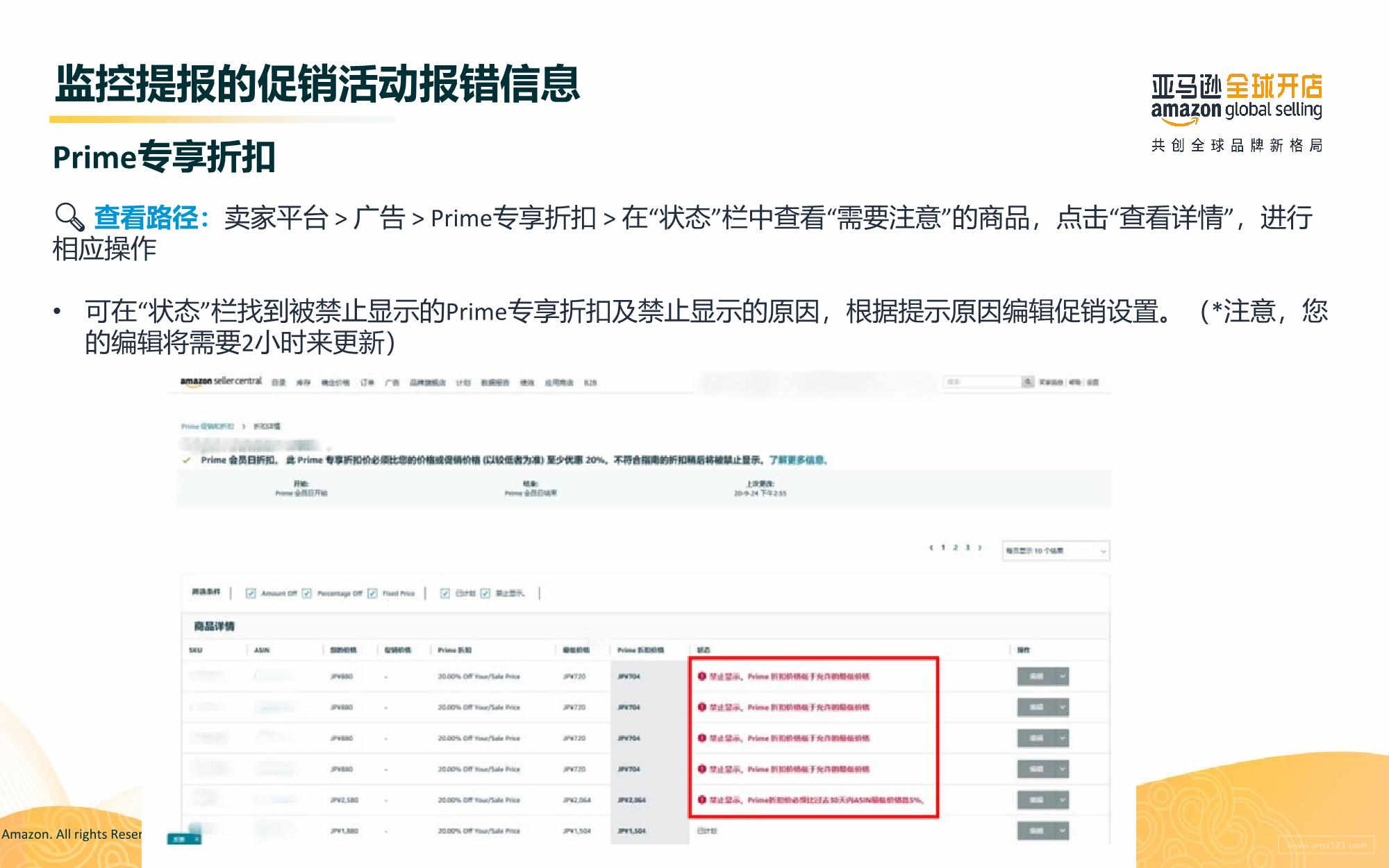1389x868 pixels.
Task: Click the JP¥2,064 discount price cell
Action: coord(631,800)
